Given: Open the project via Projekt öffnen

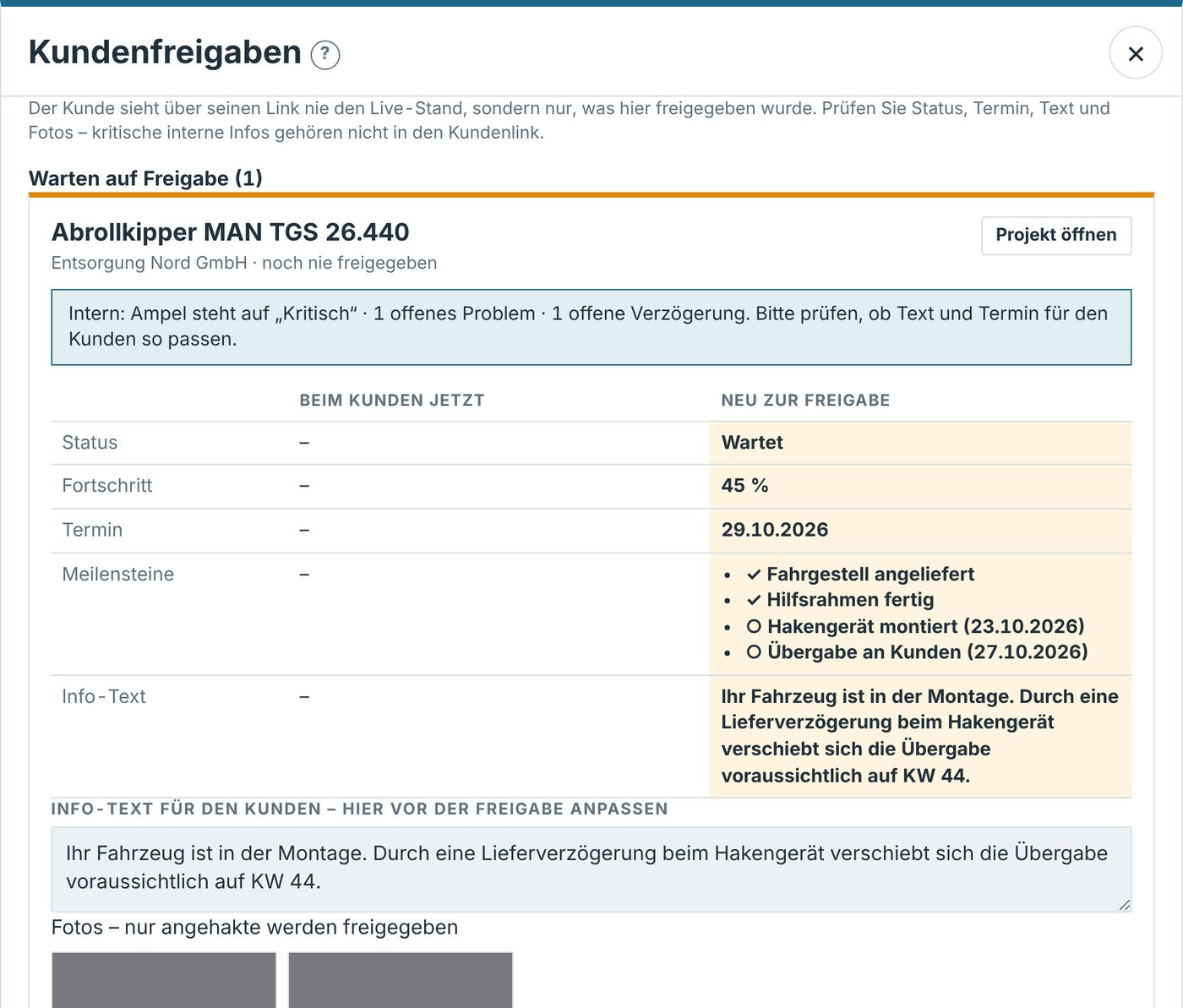Looking at the screenshot, I should pos(1056,235).
